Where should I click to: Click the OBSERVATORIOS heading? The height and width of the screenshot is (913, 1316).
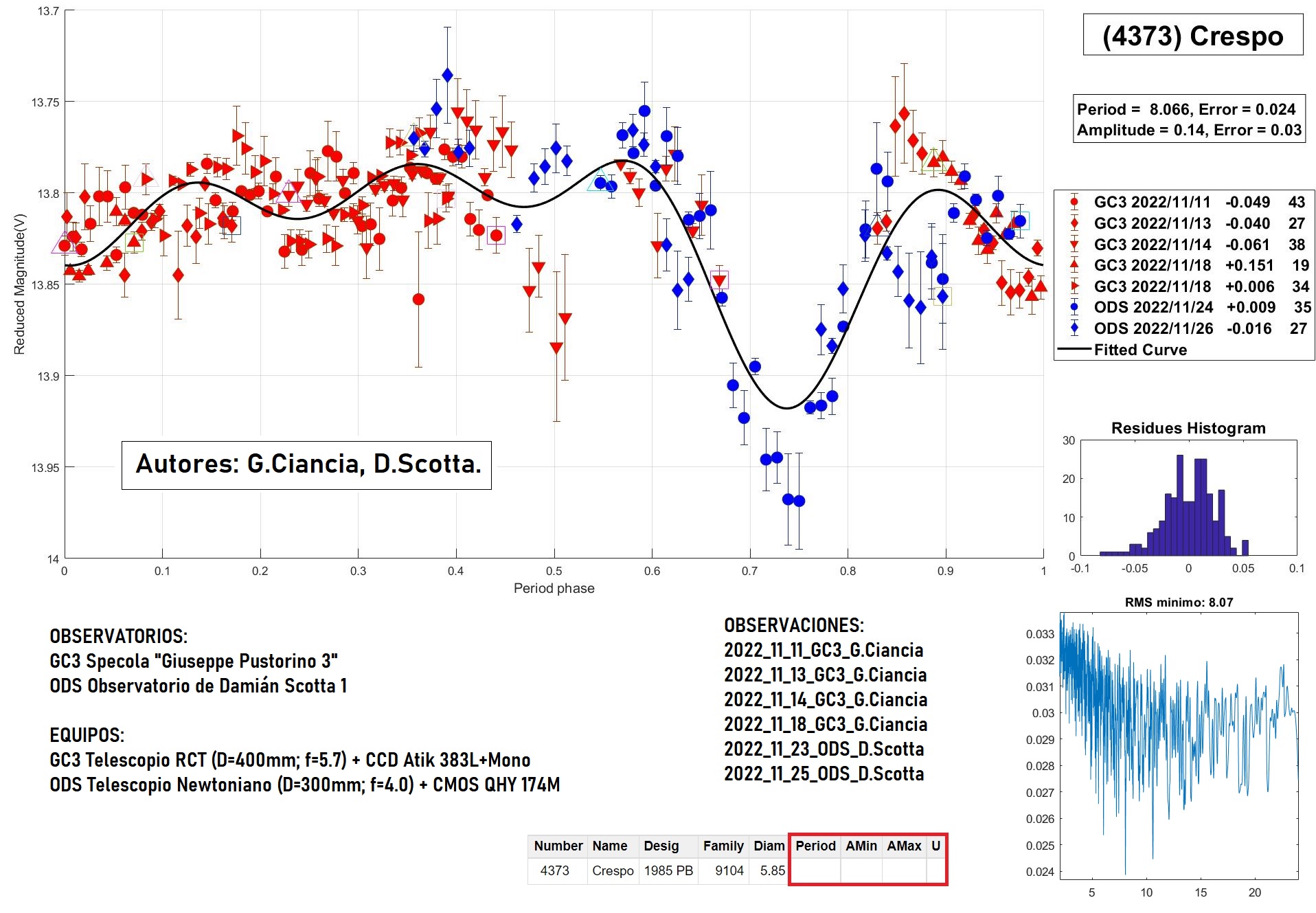coord(118,636)
